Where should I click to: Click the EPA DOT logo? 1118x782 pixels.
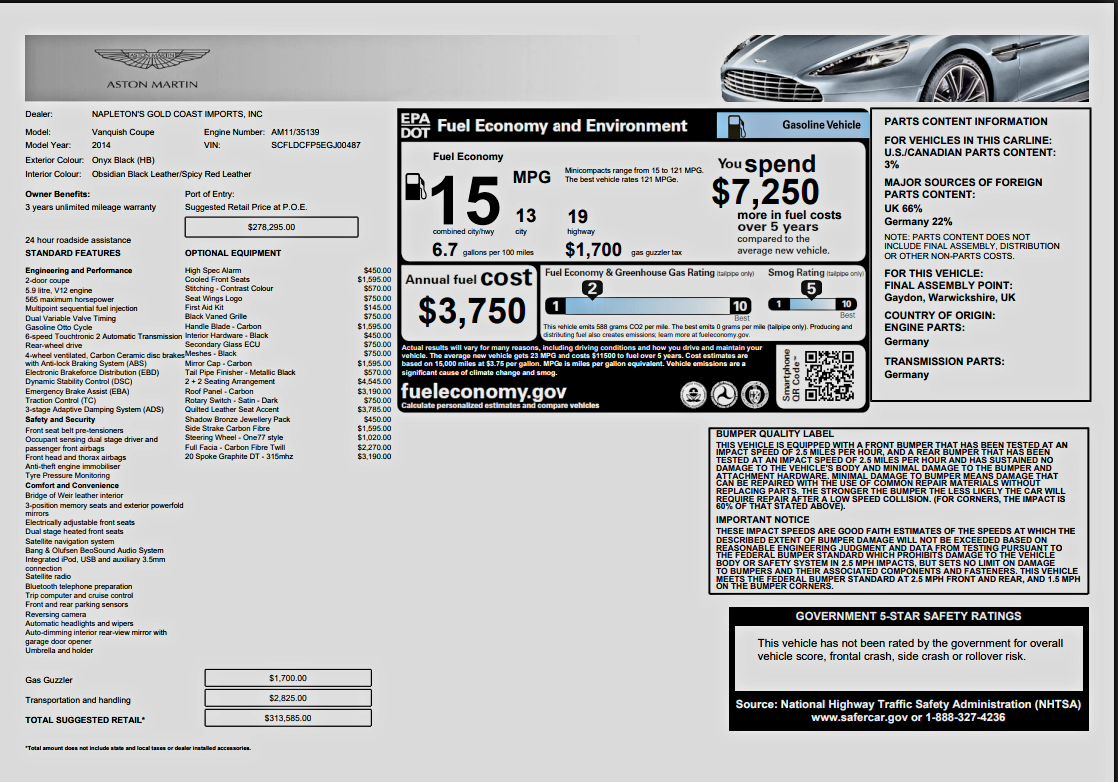pyautogui.click(x=415, y=124)
